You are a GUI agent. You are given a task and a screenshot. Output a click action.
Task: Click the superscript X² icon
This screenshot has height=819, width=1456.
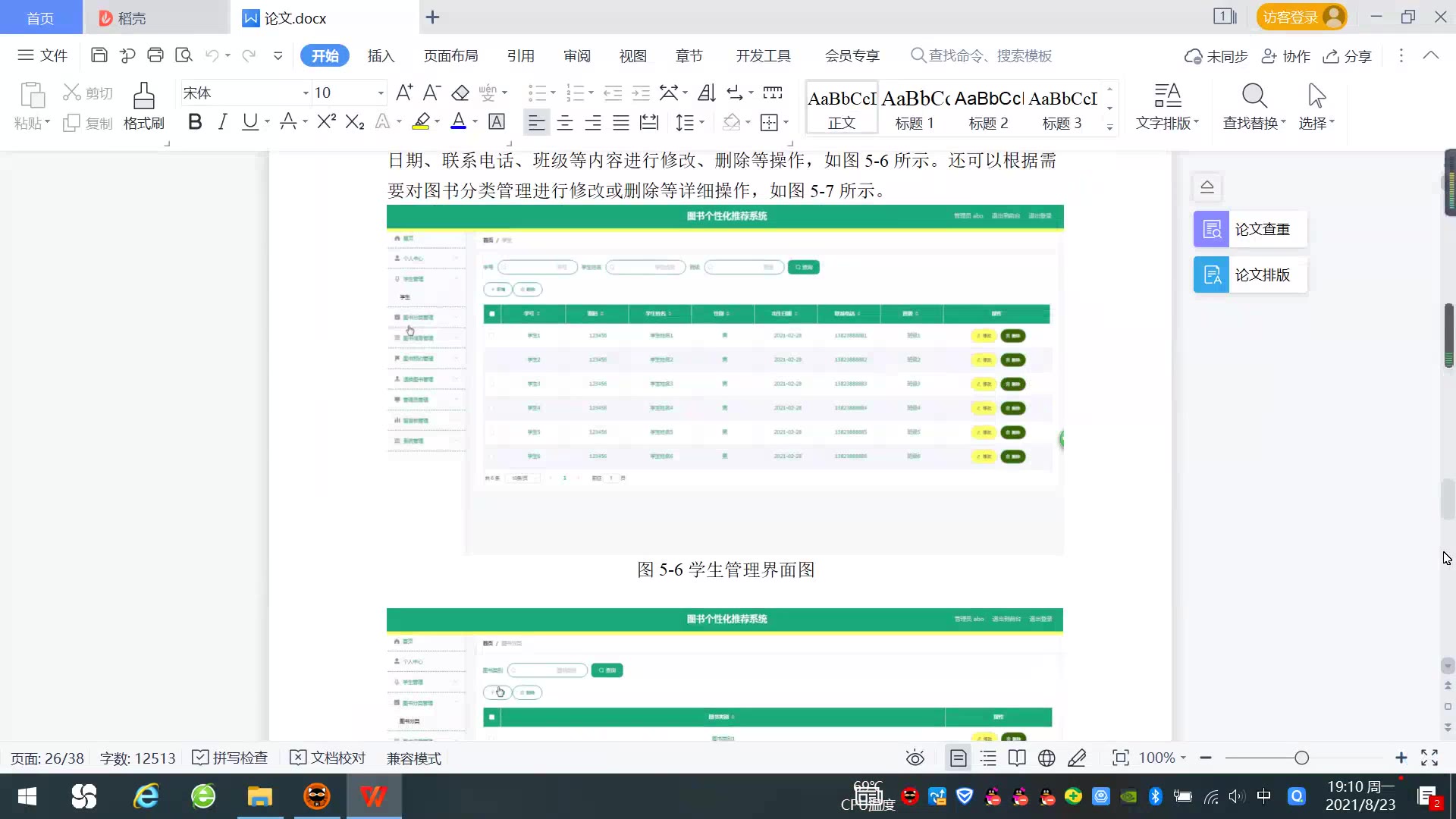pyautogui.click(x=326, y=122)
